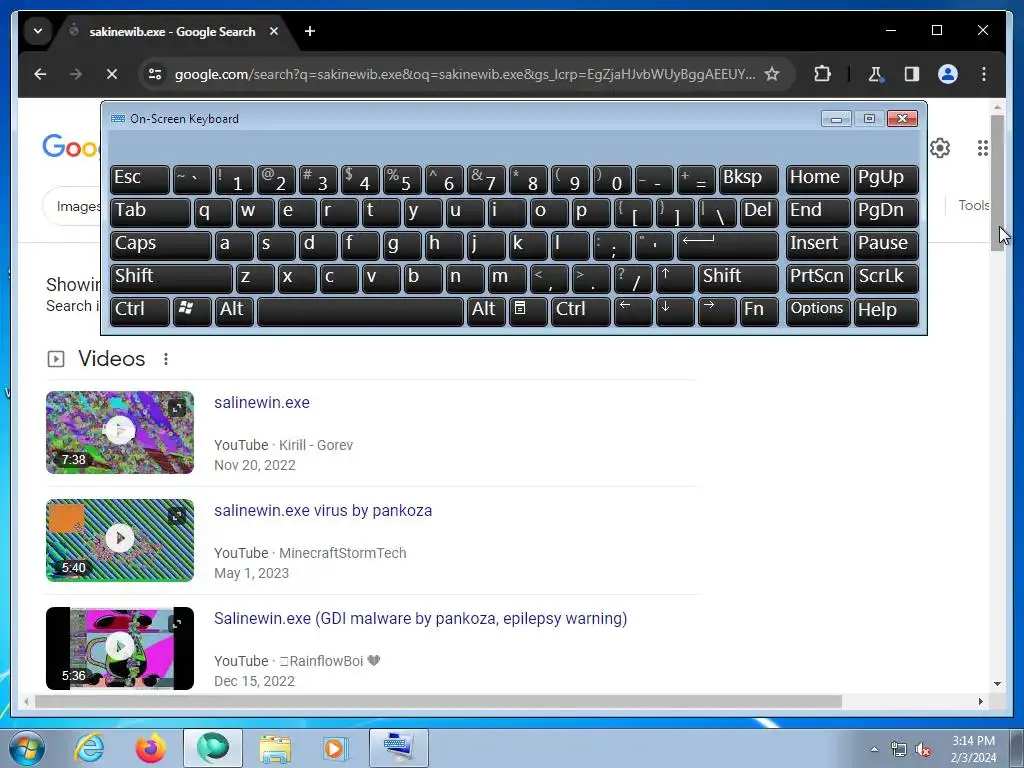This screenshot has height=768, width=1024.
Task: Click the up arrow key on keyboard
Action: [x=674, y=278]
